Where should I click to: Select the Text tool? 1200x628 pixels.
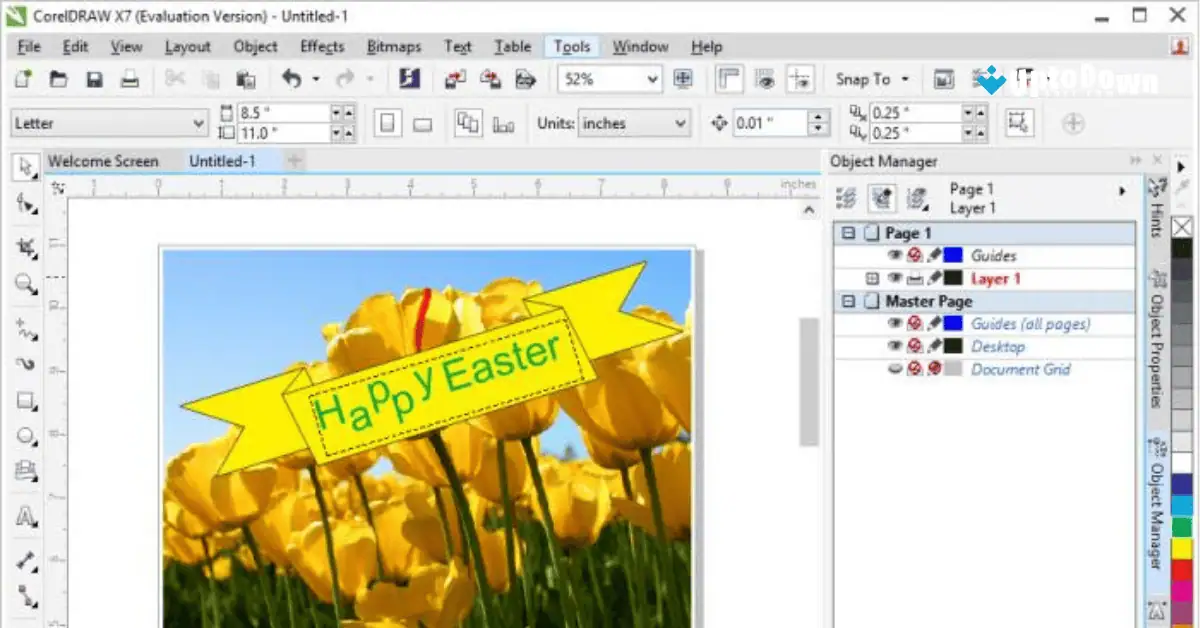click(25, 517)
